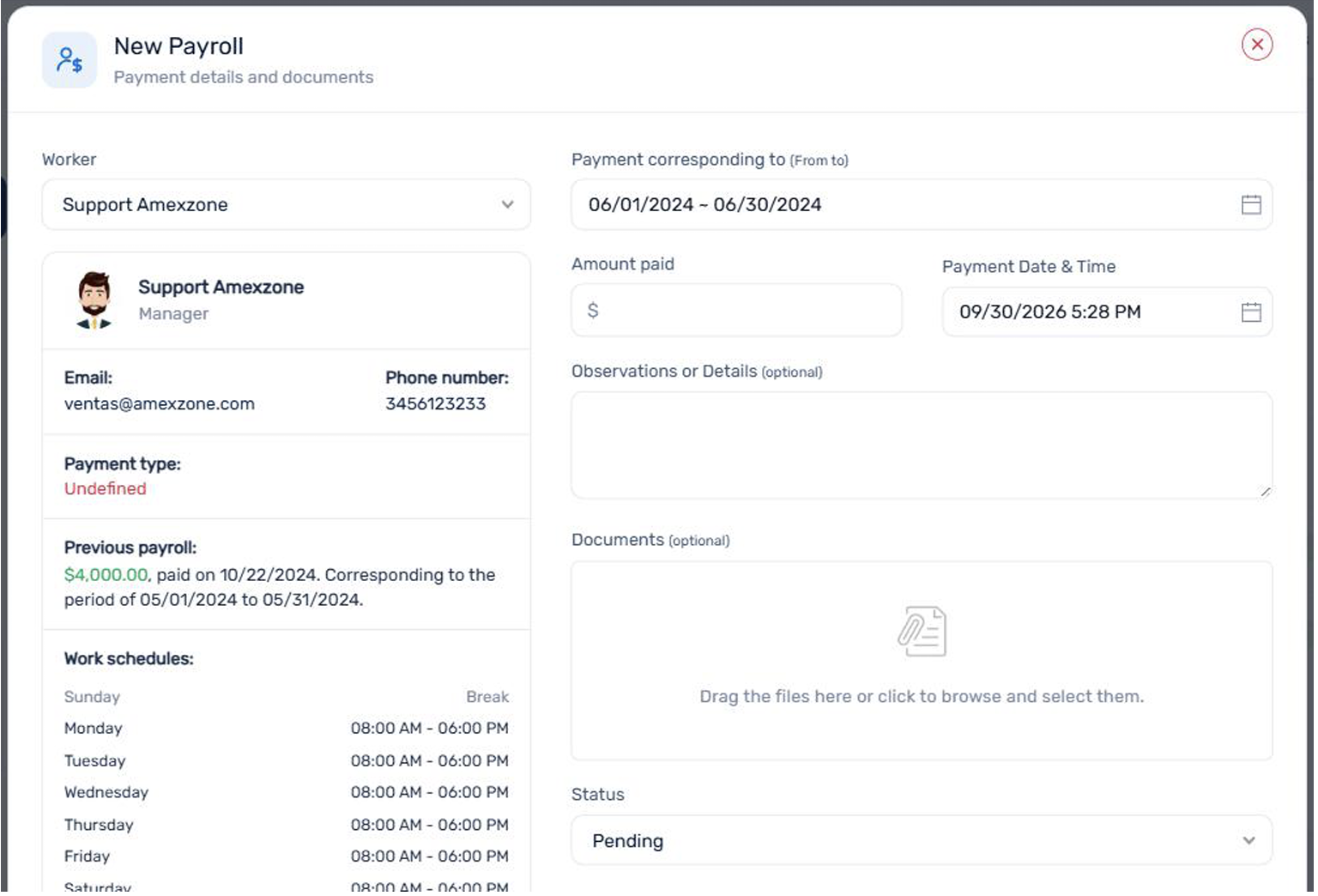The image size is (1318, 896).
Task: Click the New Payroll title
Action: pos(178,46)
